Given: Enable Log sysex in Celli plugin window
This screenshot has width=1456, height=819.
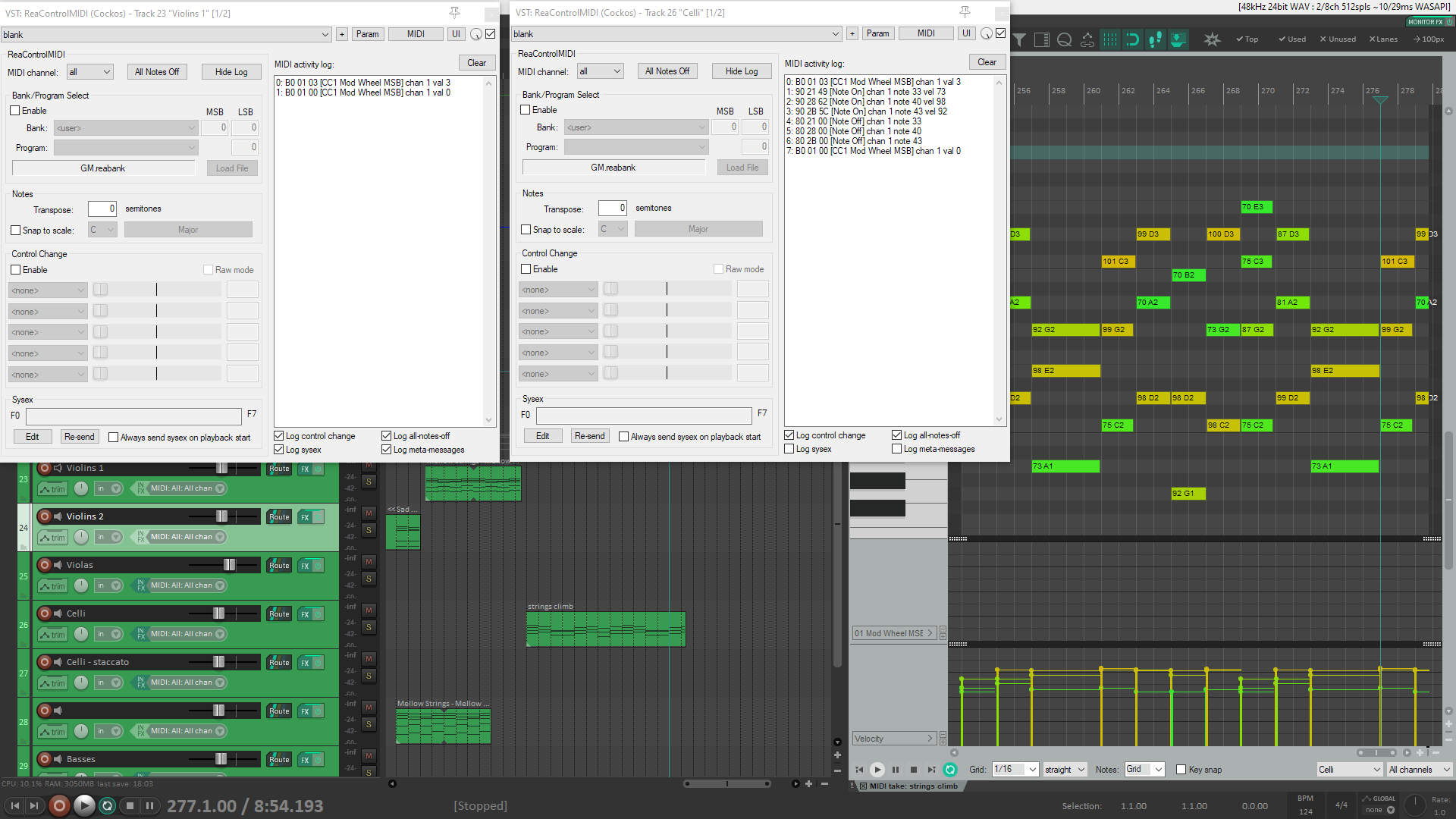Looking at the screenshot, I should (x=789, y=449).
